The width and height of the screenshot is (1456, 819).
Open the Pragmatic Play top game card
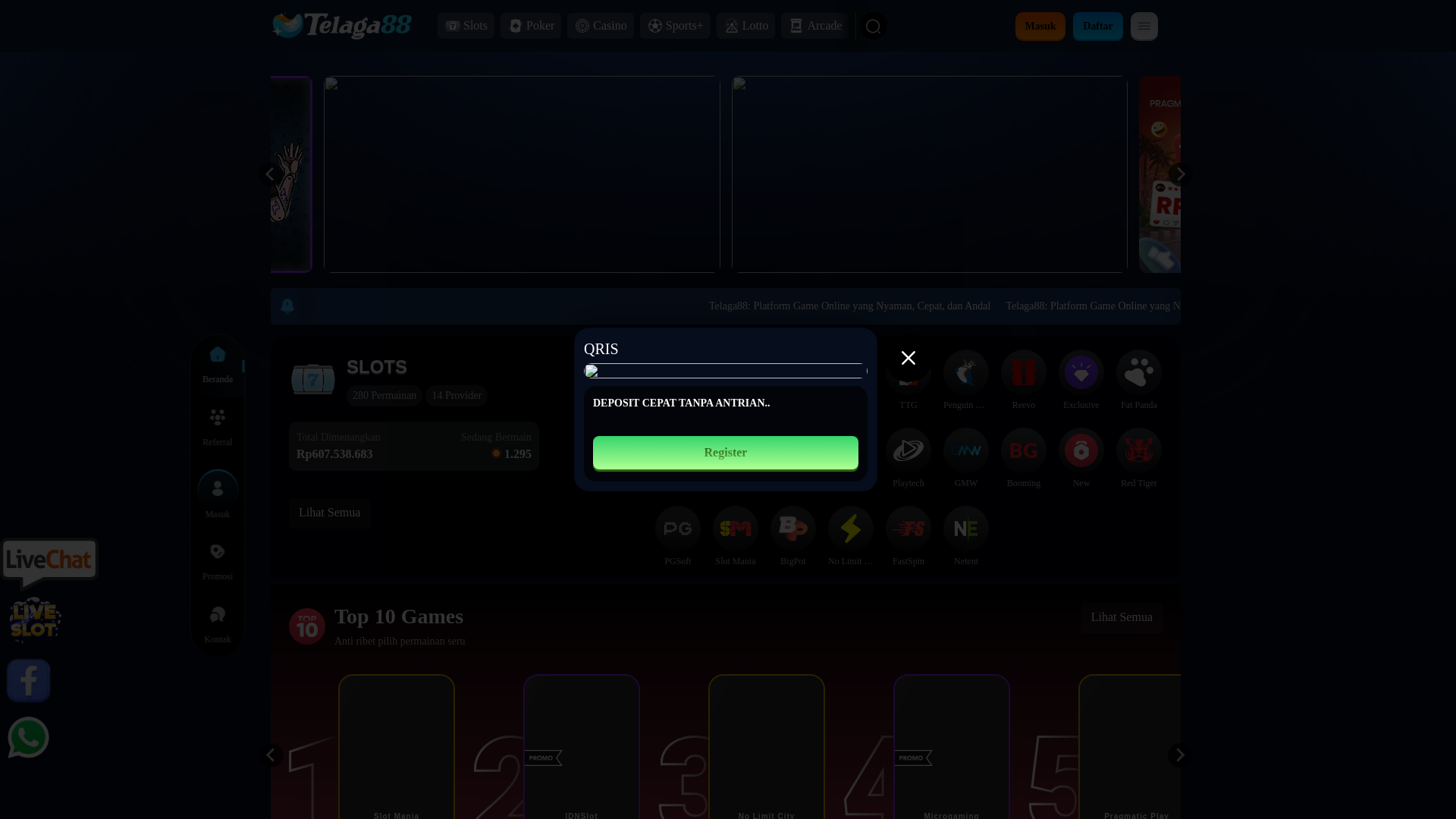[x=1130, y=747]
